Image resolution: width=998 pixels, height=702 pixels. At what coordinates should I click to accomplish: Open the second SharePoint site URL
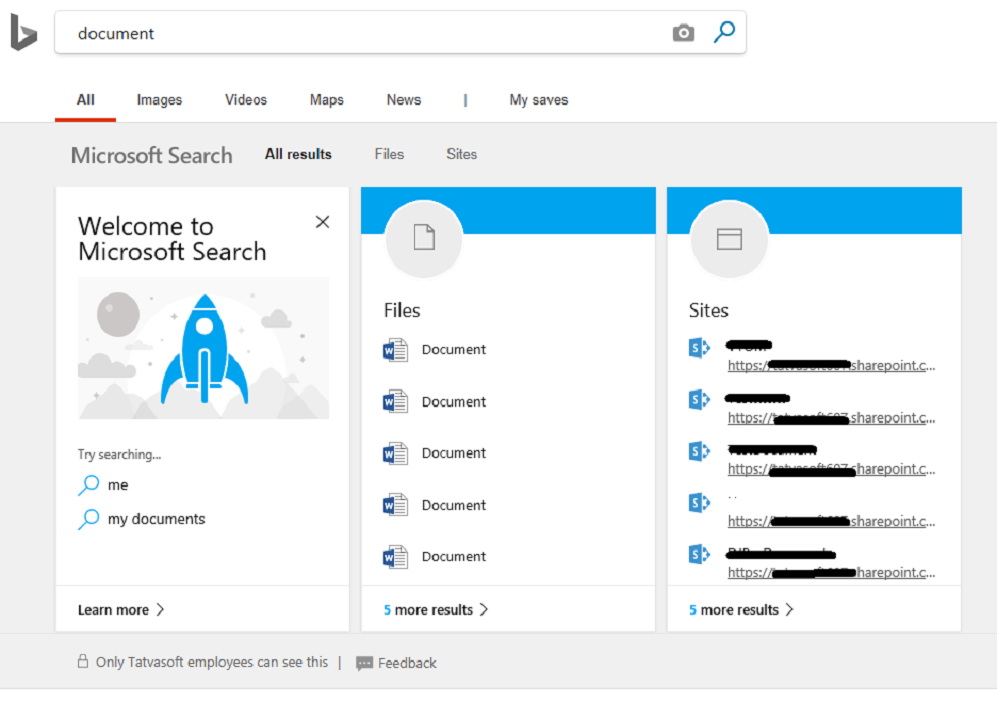pyautogui.click(x=831, y=418)
